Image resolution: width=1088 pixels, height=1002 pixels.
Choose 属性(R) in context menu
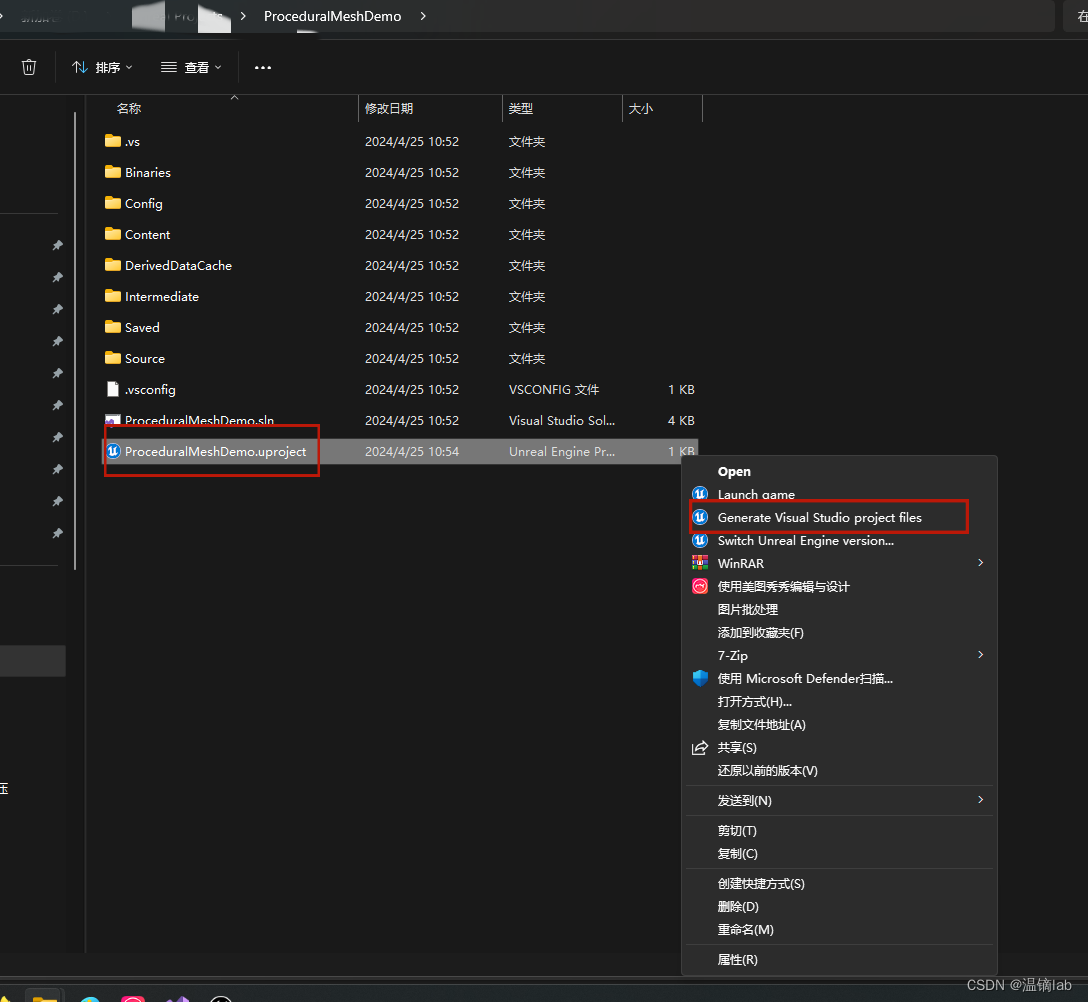(738, 960)
